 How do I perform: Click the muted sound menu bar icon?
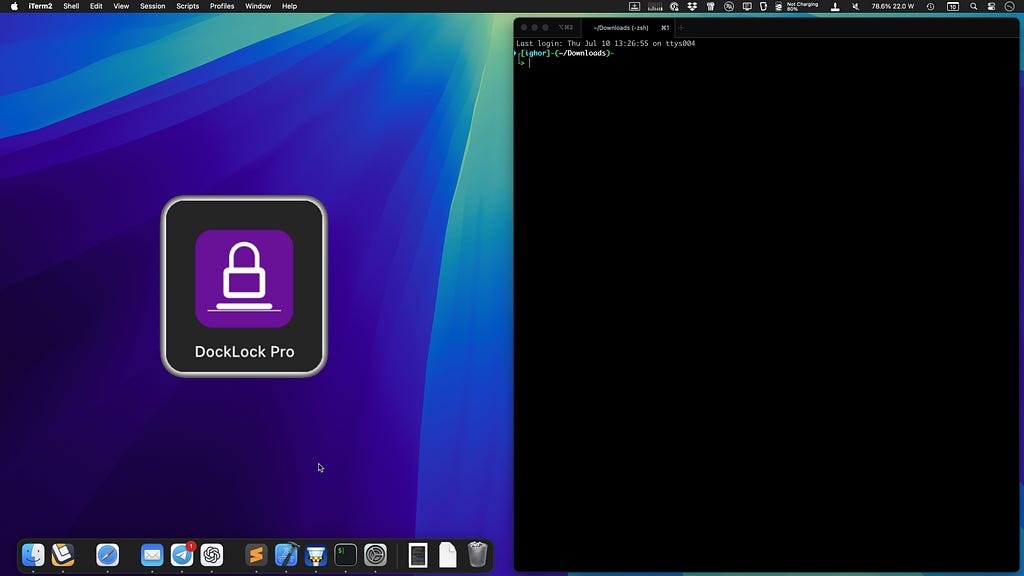(x=856, y=7)
